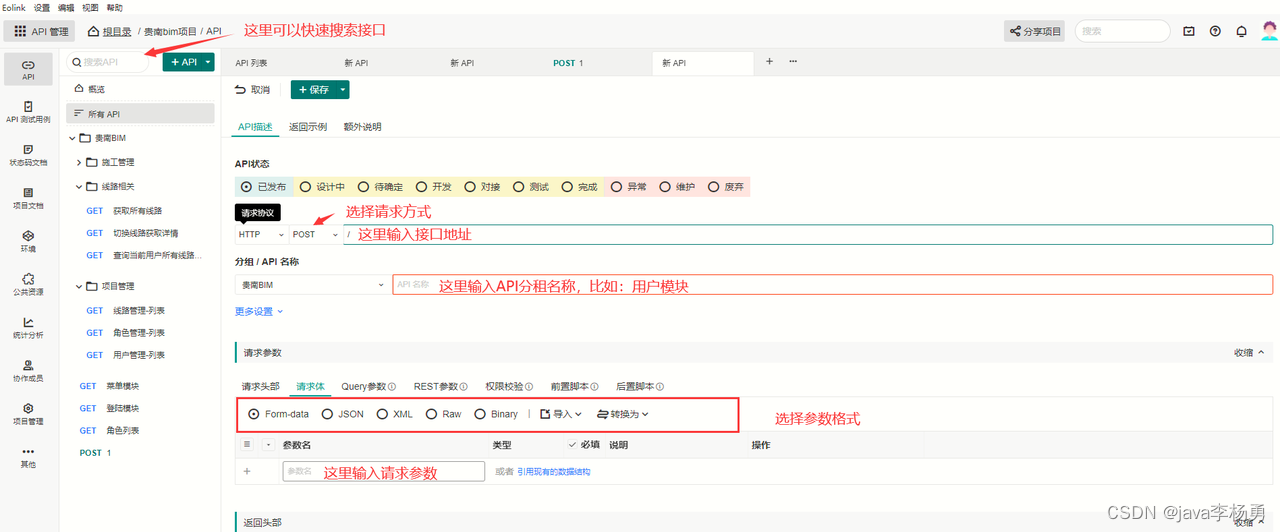Click the 分享项目 share button

point(1035,31)
